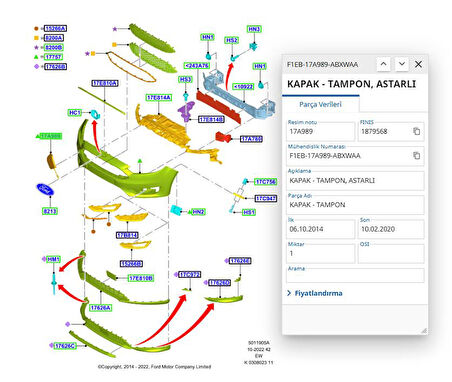
Task: Click the Resim notu field 17A989
Action: pyautogui.click(x=321, y=131)
